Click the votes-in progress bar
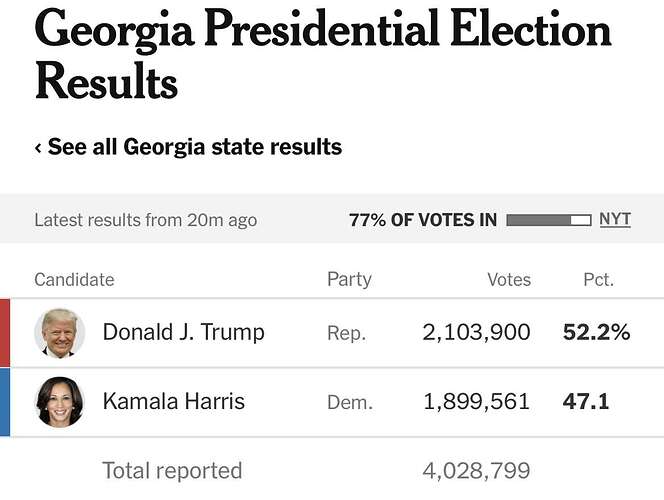664x500 pixels. (549, 220)
